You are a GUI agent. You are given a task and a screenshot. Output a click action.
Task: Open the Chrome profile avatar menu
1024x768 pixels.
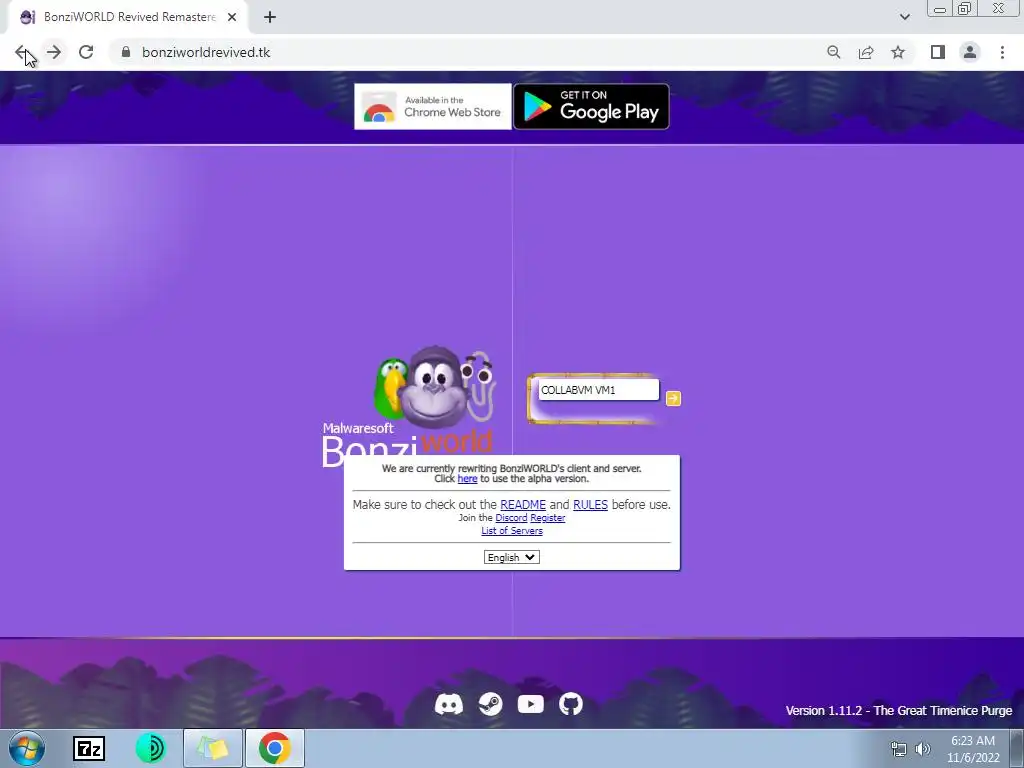(x=970, y=52)
